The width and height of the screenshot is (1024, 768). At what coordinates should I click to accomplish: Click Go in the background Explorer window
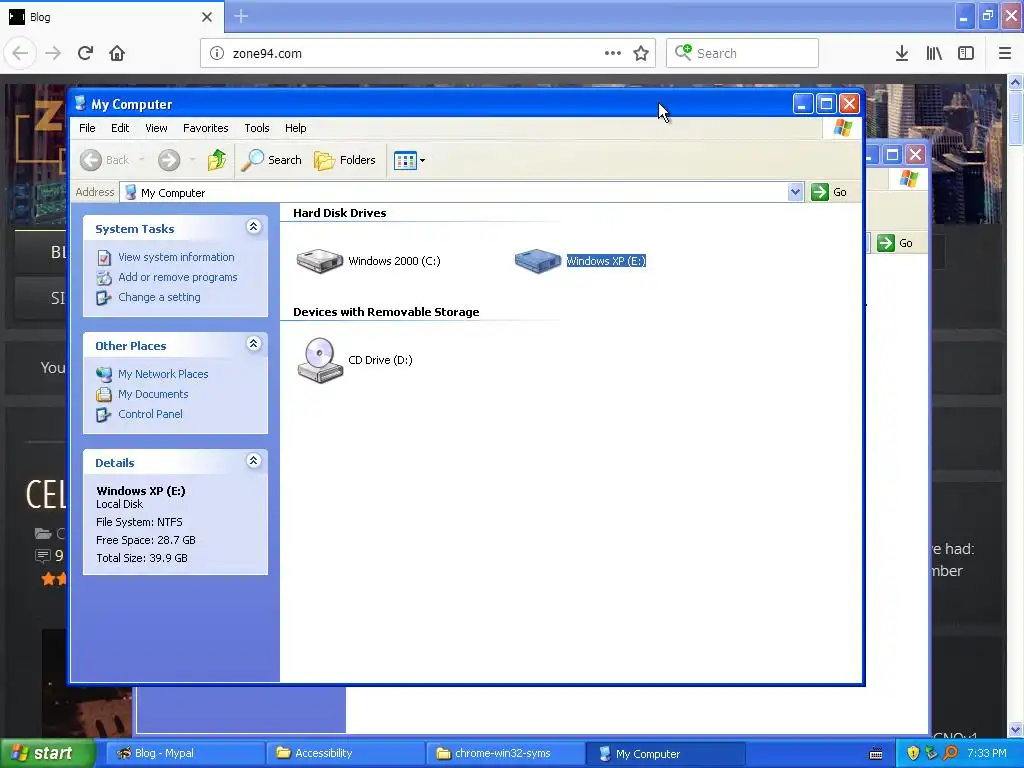point(895,243)
